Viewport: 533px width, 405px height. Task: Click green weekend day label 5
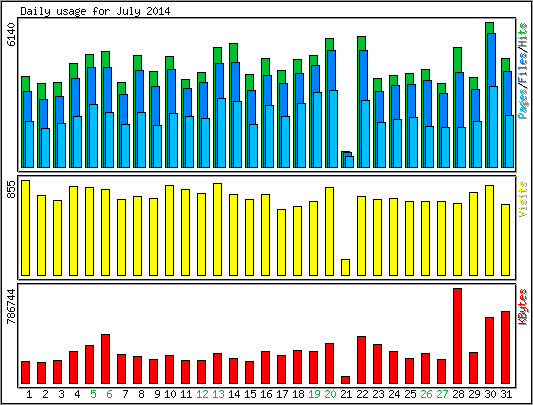coord(93,394)
